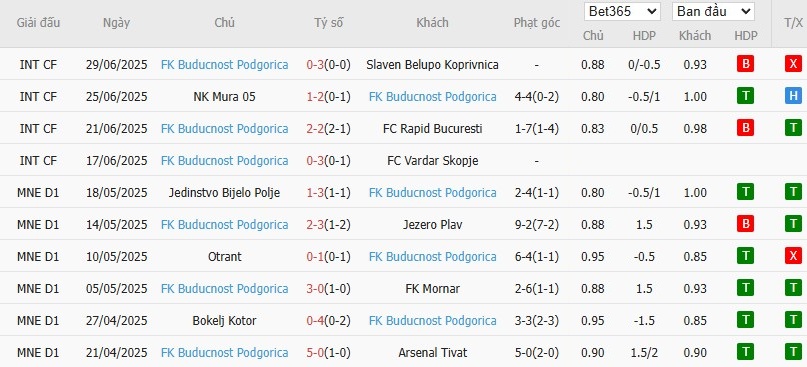
Task: Click the Giải đấu column header
Action: pyautogui.click(x=38, y=23)
